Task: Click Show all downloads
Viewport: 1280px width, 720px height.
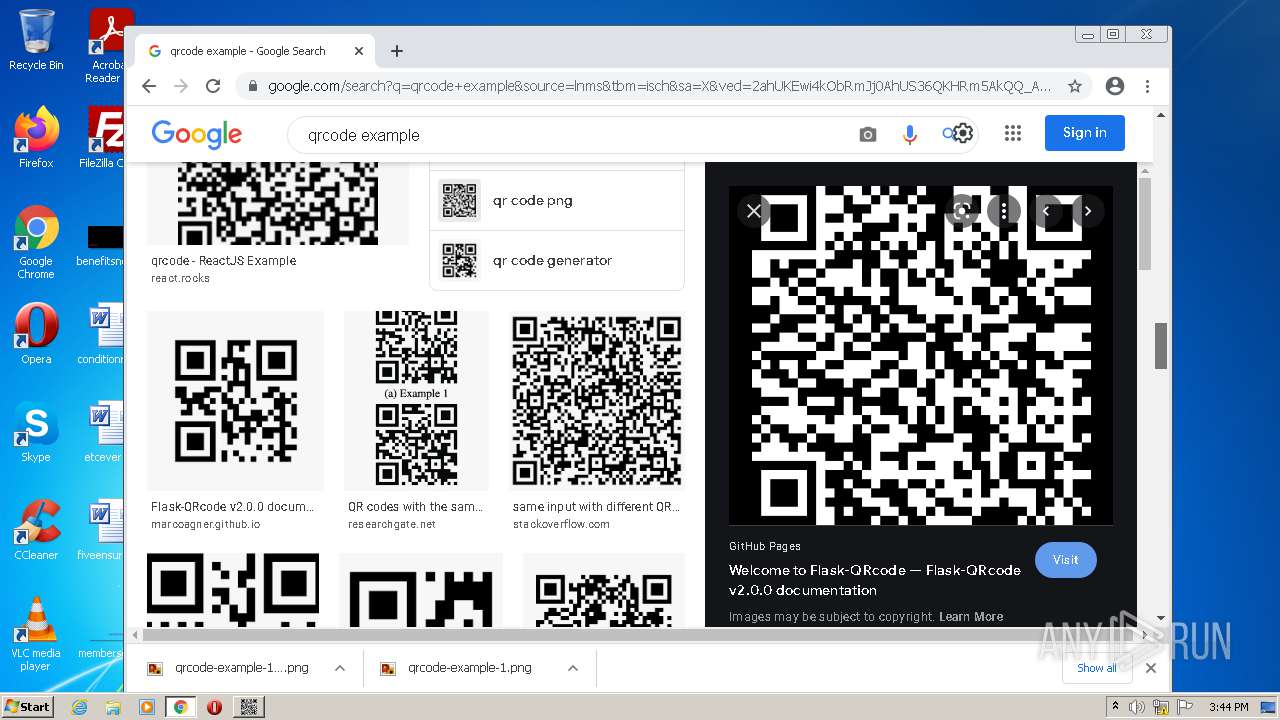Action: point(1097,668)
